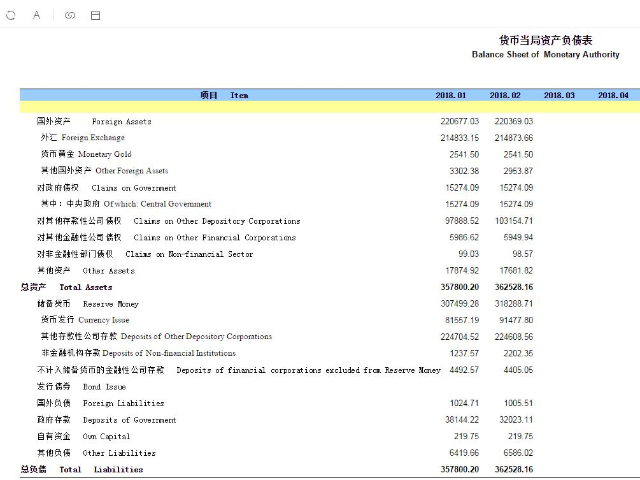Click the 2018.04 column header
This screenshot has width=640, height=480.
[x=613, y=95]
